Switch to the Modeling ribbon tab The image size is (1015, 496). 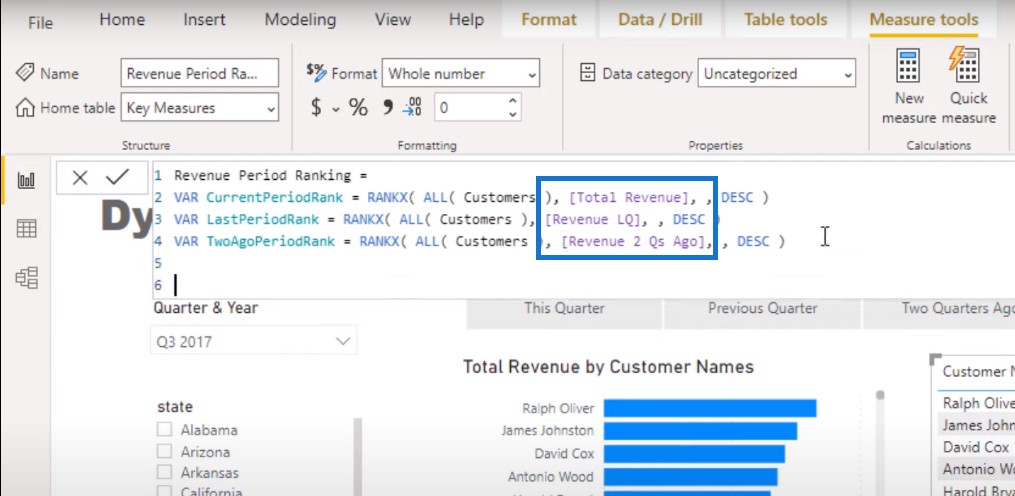pyautogui.click(x=300, y=19)
